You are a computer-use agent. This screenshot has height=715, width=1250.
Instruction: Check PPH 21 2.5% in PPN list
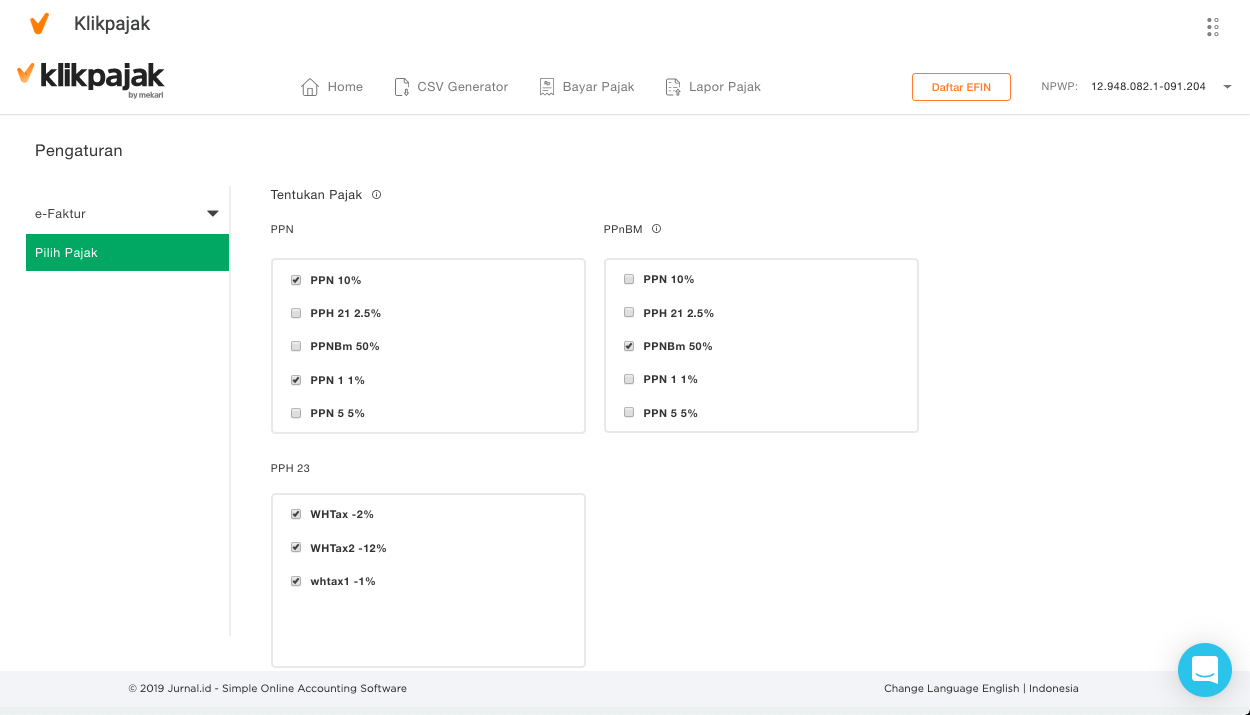point(296,313)
